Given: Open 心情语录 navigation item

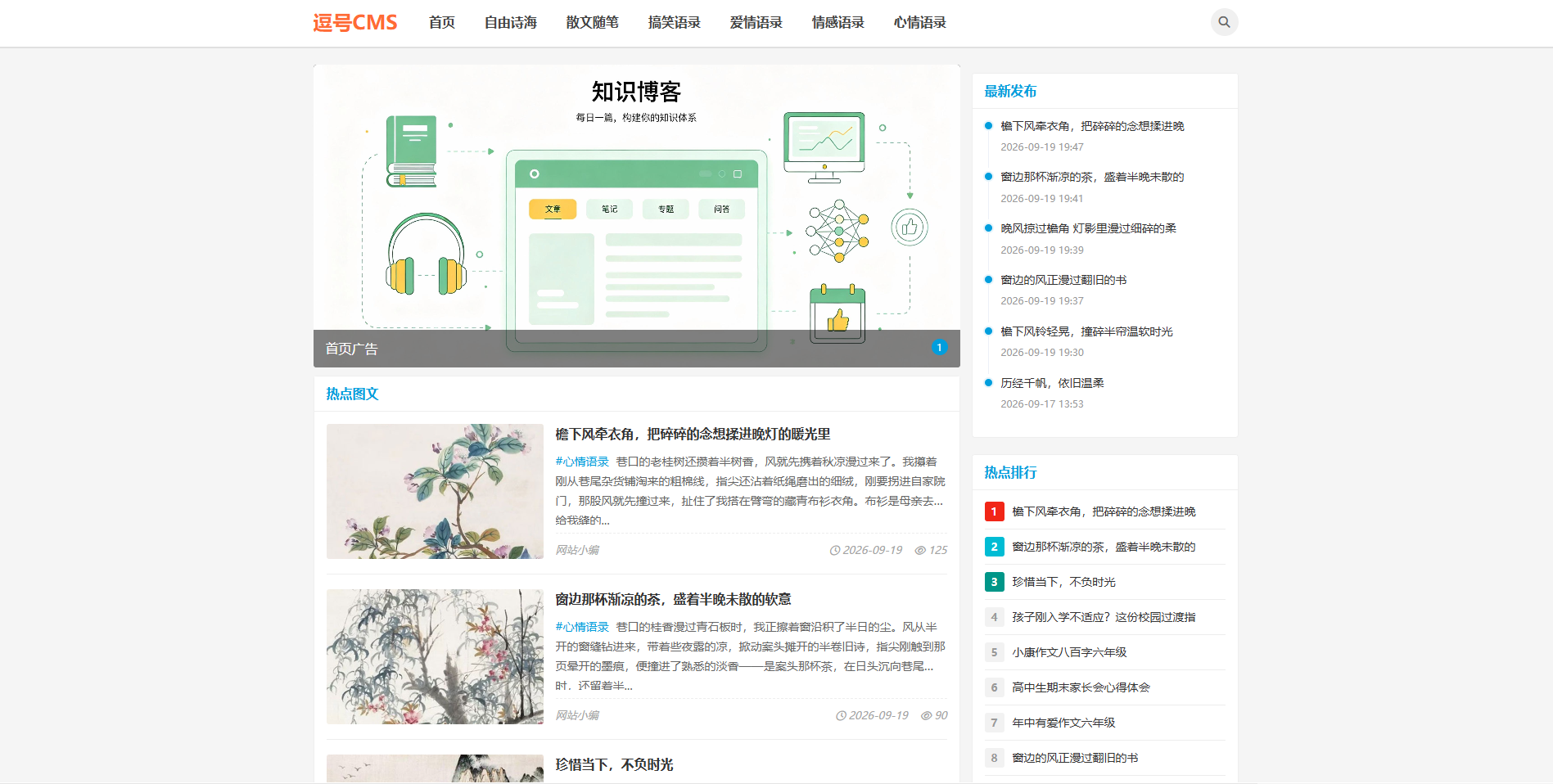Looking at the screenshot, I should [920, 22].
